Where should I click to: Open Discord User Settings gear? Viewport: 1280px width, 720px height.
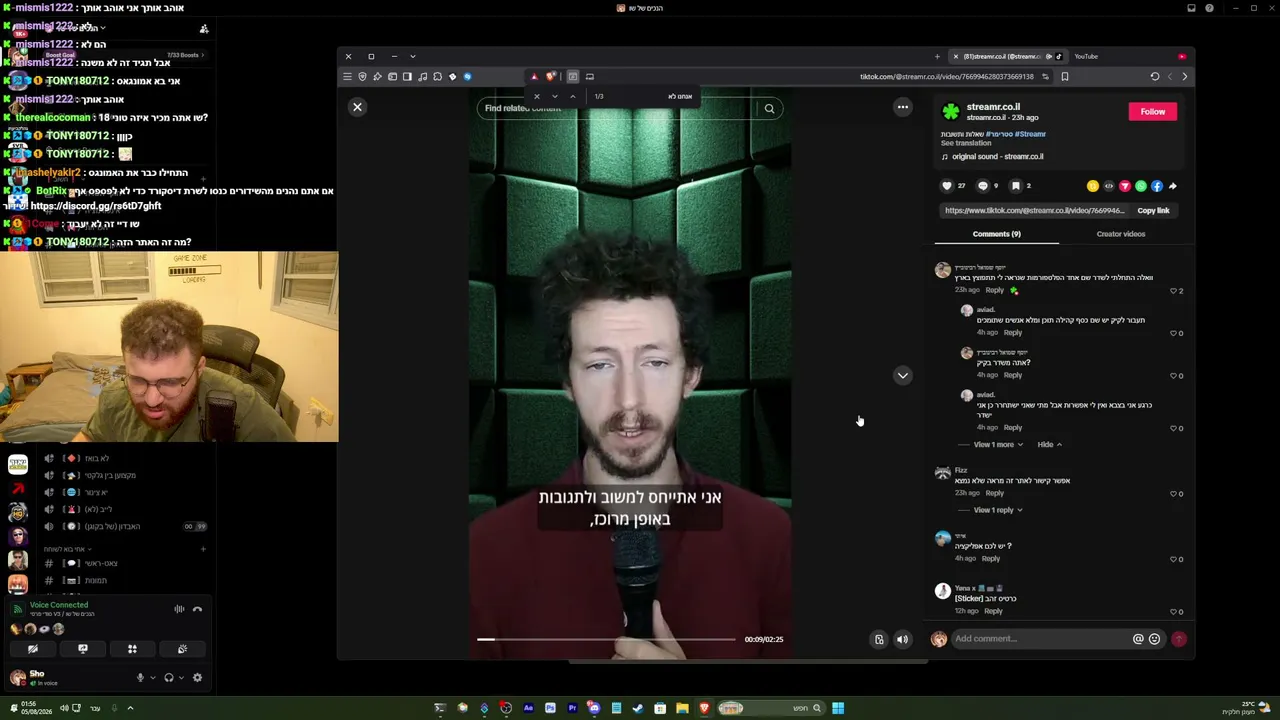point(197,678)
